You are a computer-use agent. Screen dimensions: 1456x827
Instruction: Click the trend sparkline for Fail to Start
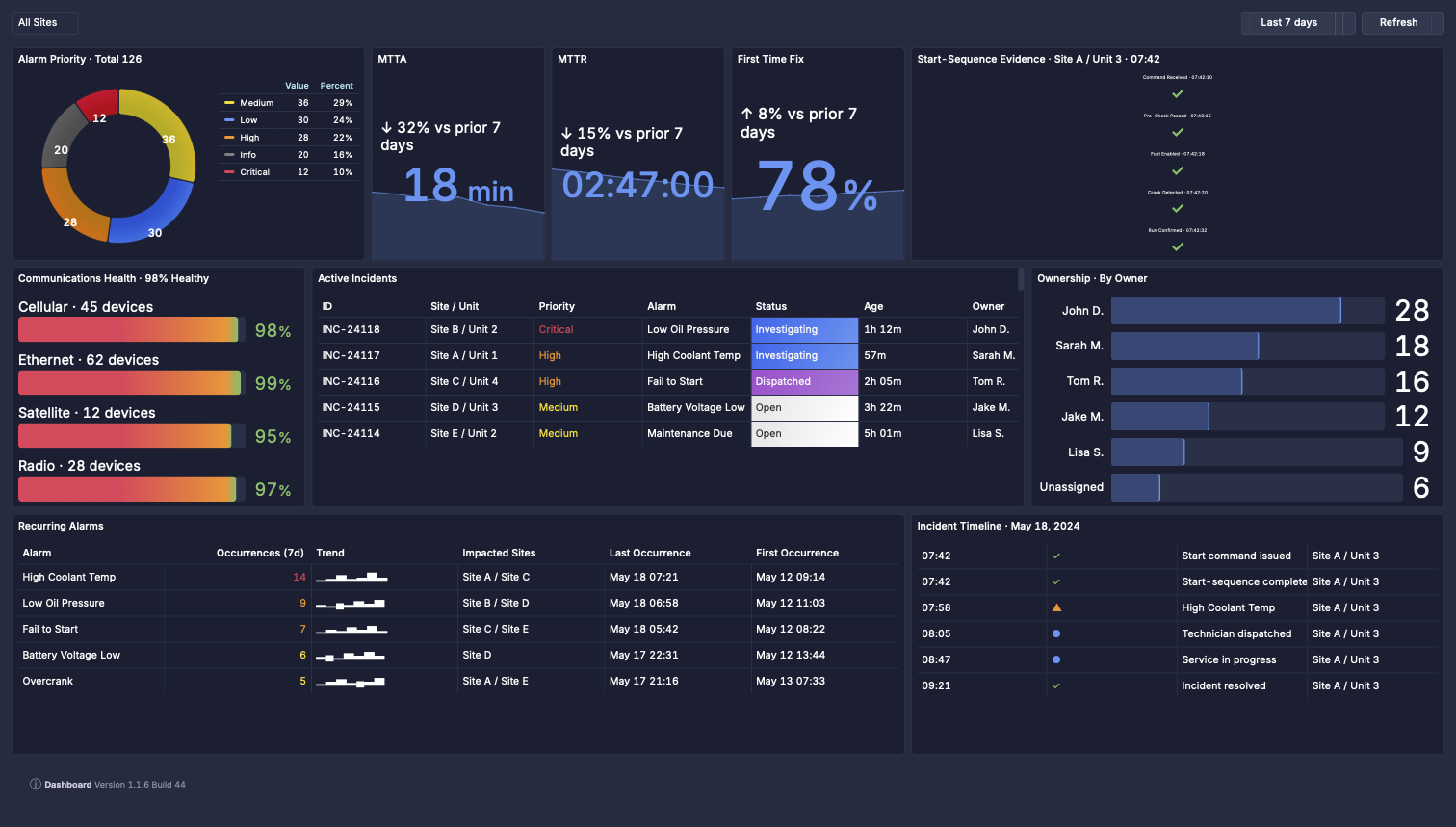(351, 630)
